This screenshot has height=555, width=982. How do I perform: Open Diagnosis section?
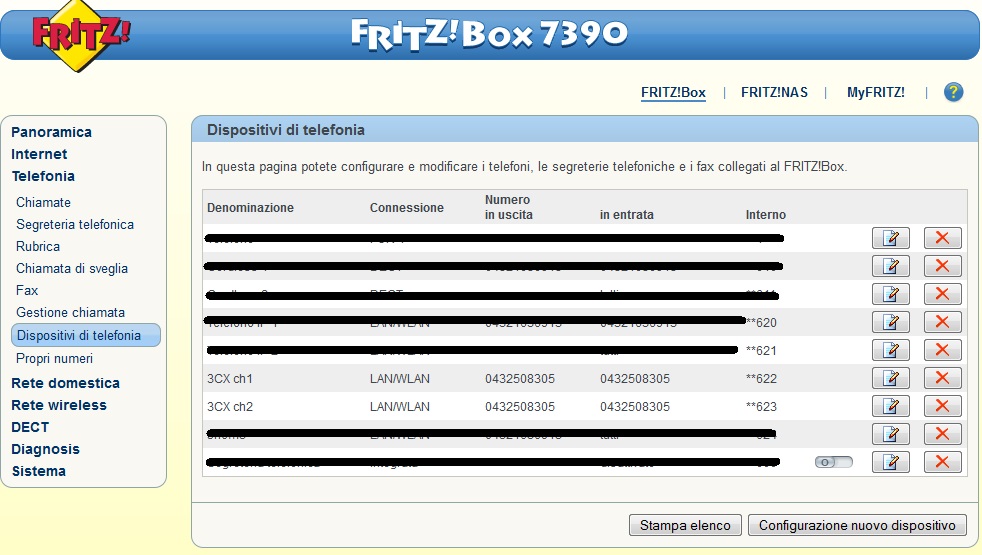(45, 449)
